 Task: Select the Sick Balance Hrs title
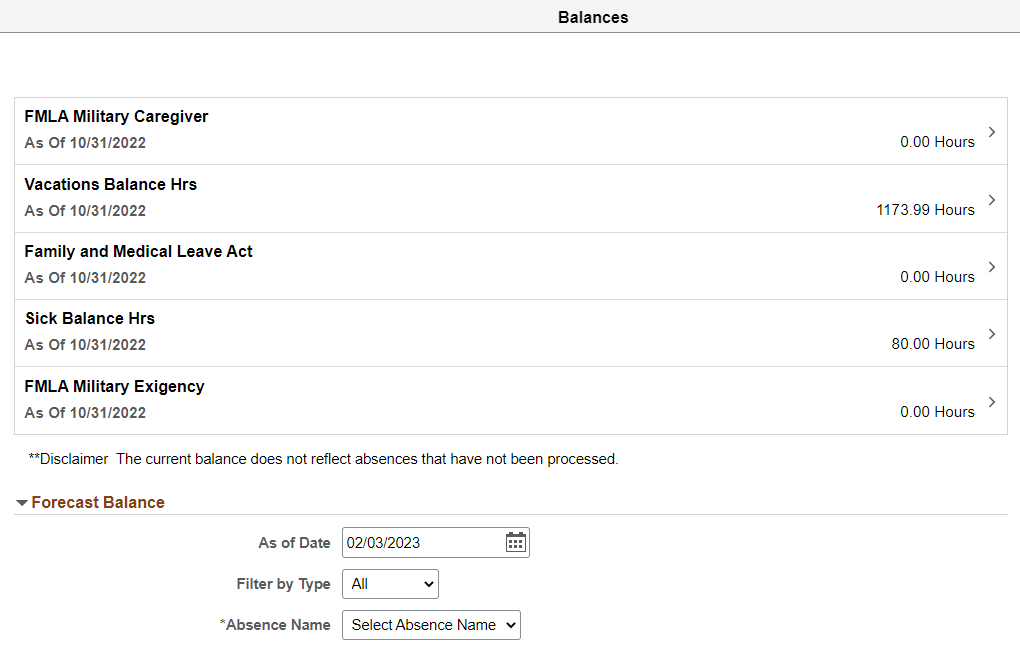pos(89,319)
